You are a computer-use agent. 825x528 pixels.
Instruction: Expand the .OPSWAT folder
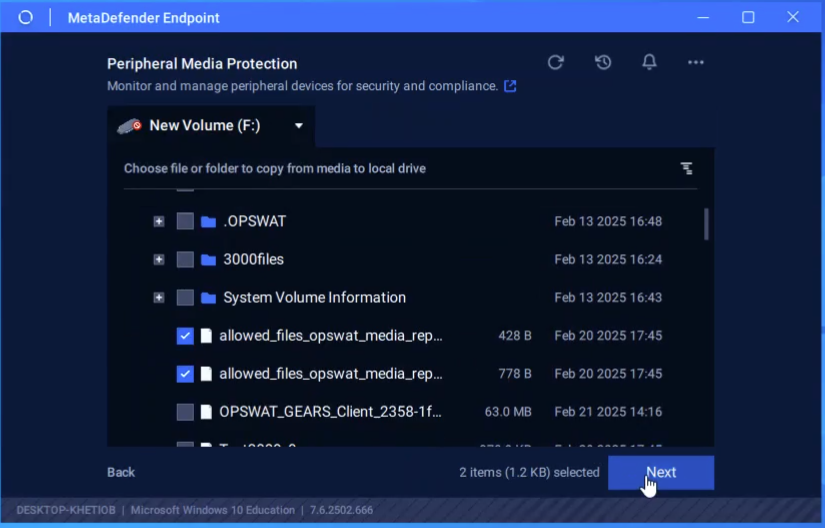pos(159,221)
